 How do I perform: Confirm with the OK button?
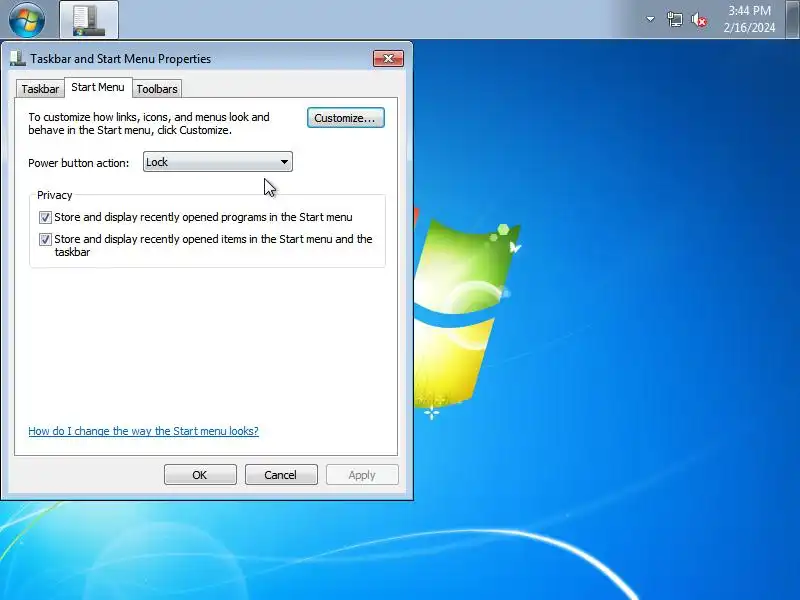tap(200, 475)
